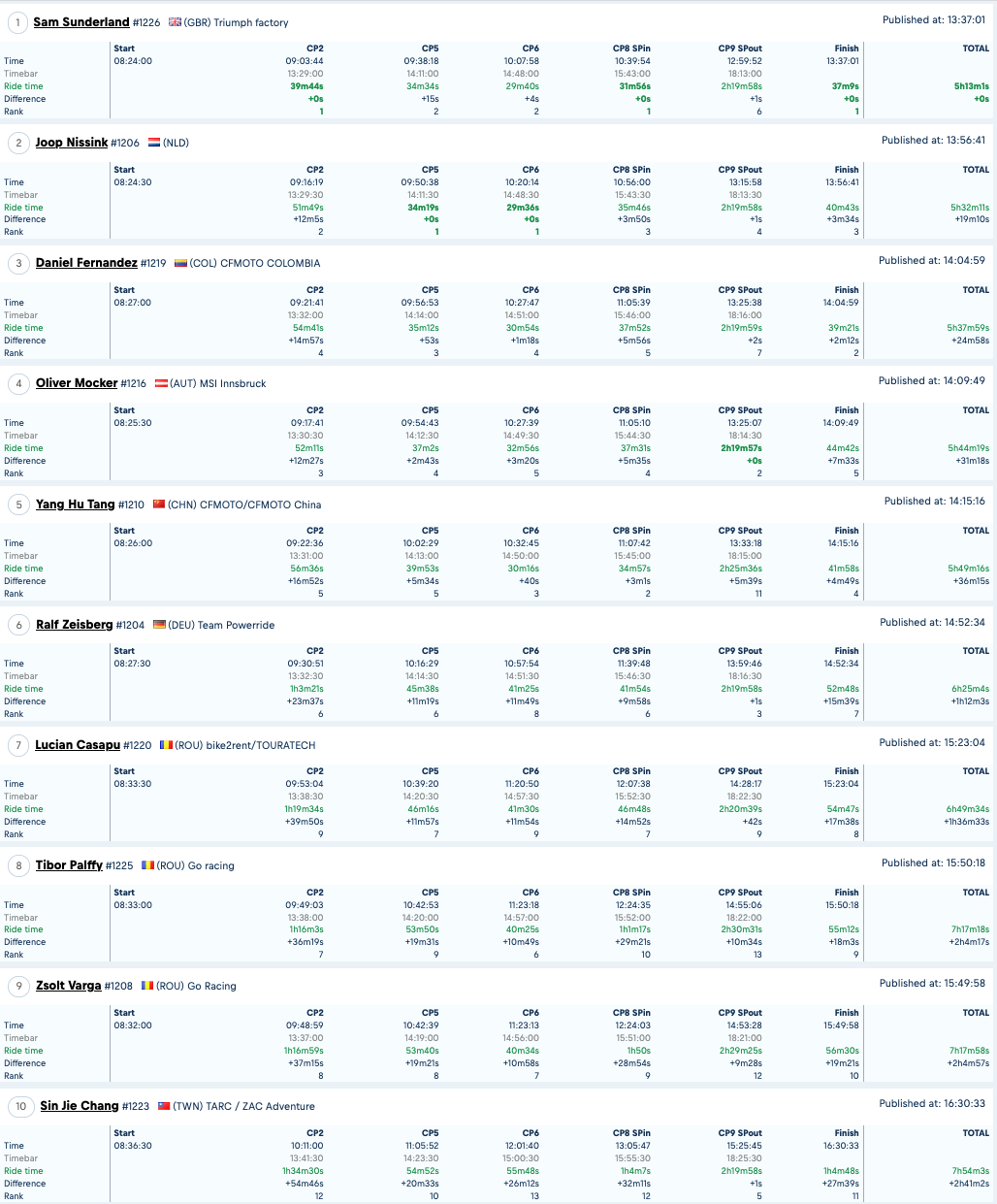
Task: Open Sam Sunderland rider profile link
Action: tap(81, 22)
